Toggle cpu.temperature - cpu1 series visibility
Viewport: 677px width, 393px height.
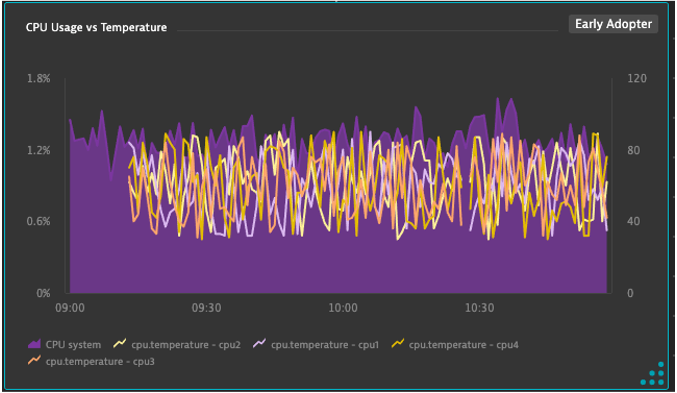point(325,345)
